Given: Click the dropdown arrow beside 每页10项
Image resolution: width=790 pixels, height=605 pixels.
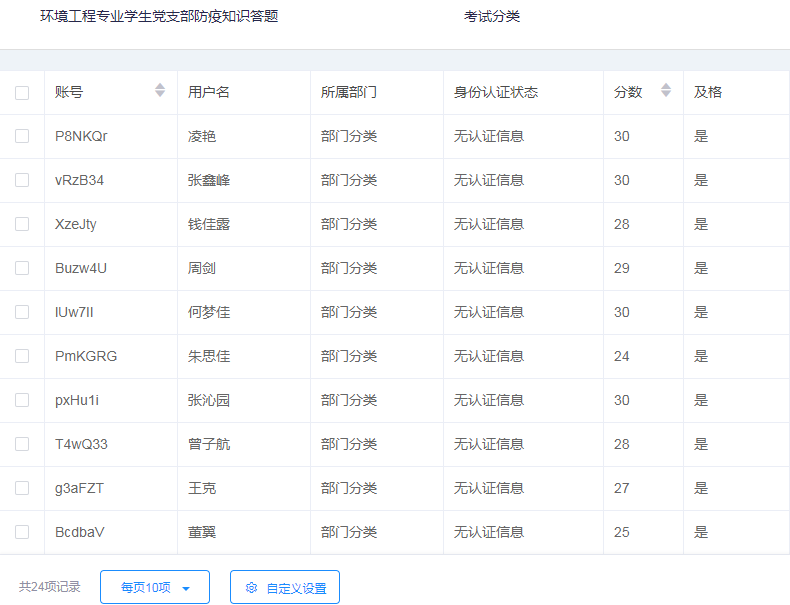Looking at the screenshot, I should coord(186,588).
